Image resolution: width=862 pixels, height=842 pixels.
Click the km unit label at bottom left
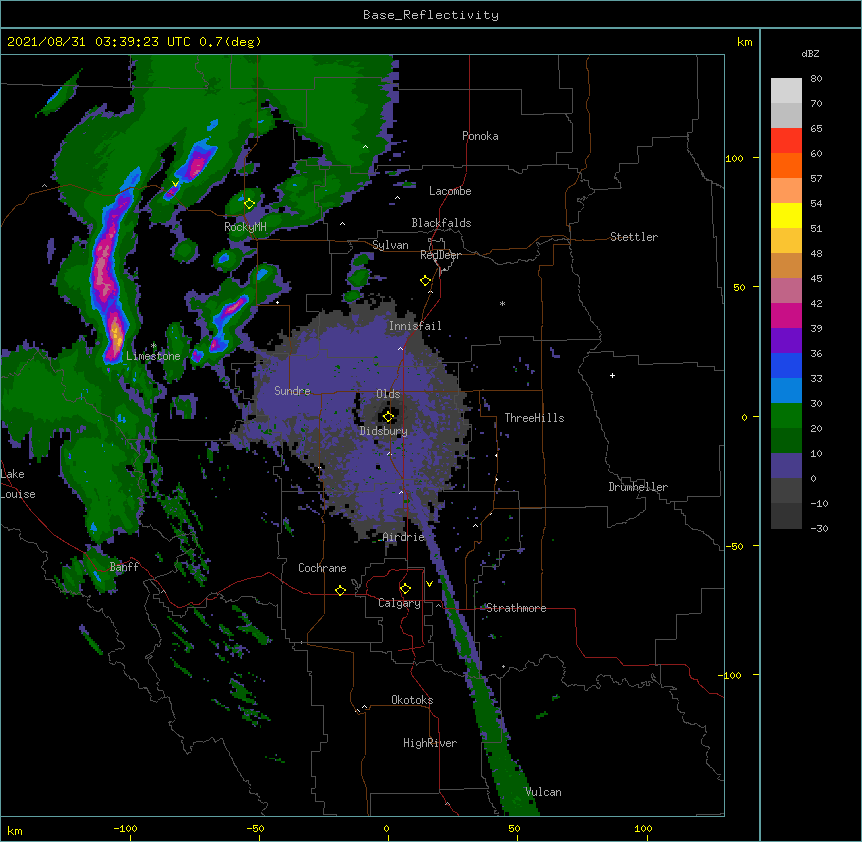pyautogui.click(x=15, y=830)
